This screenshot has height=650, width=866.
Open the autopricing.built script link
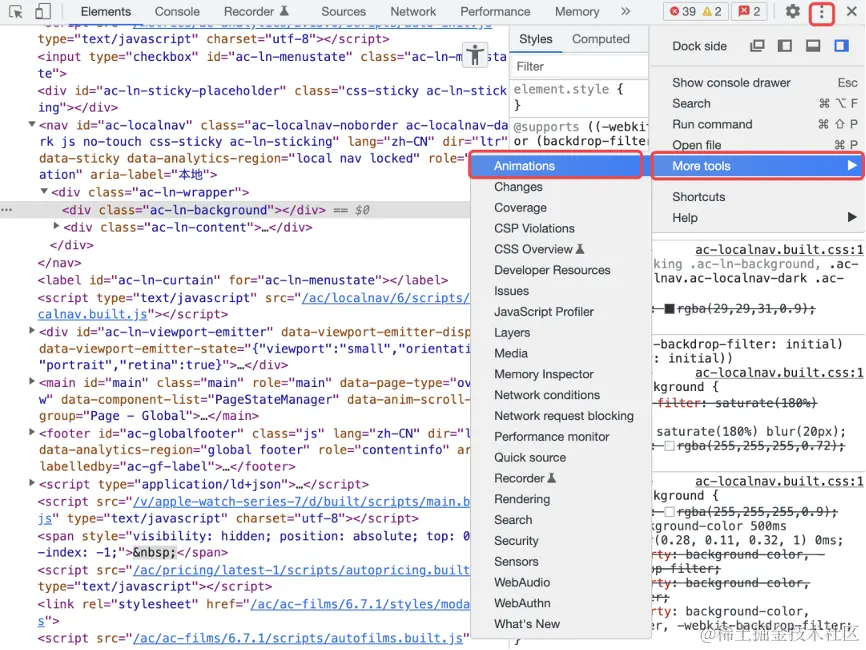click(x=302, y=570)
